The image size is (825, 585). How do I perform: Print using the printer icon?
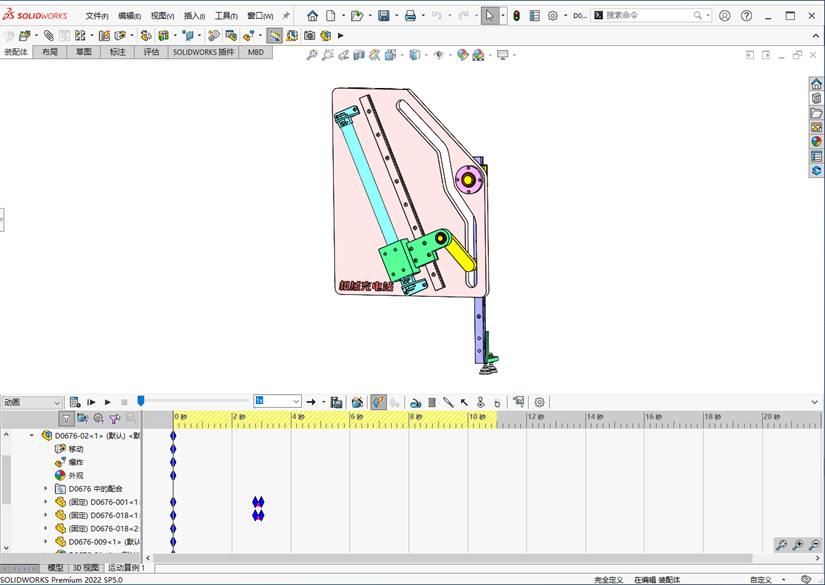pyautogui.click(x=410, y=16)
